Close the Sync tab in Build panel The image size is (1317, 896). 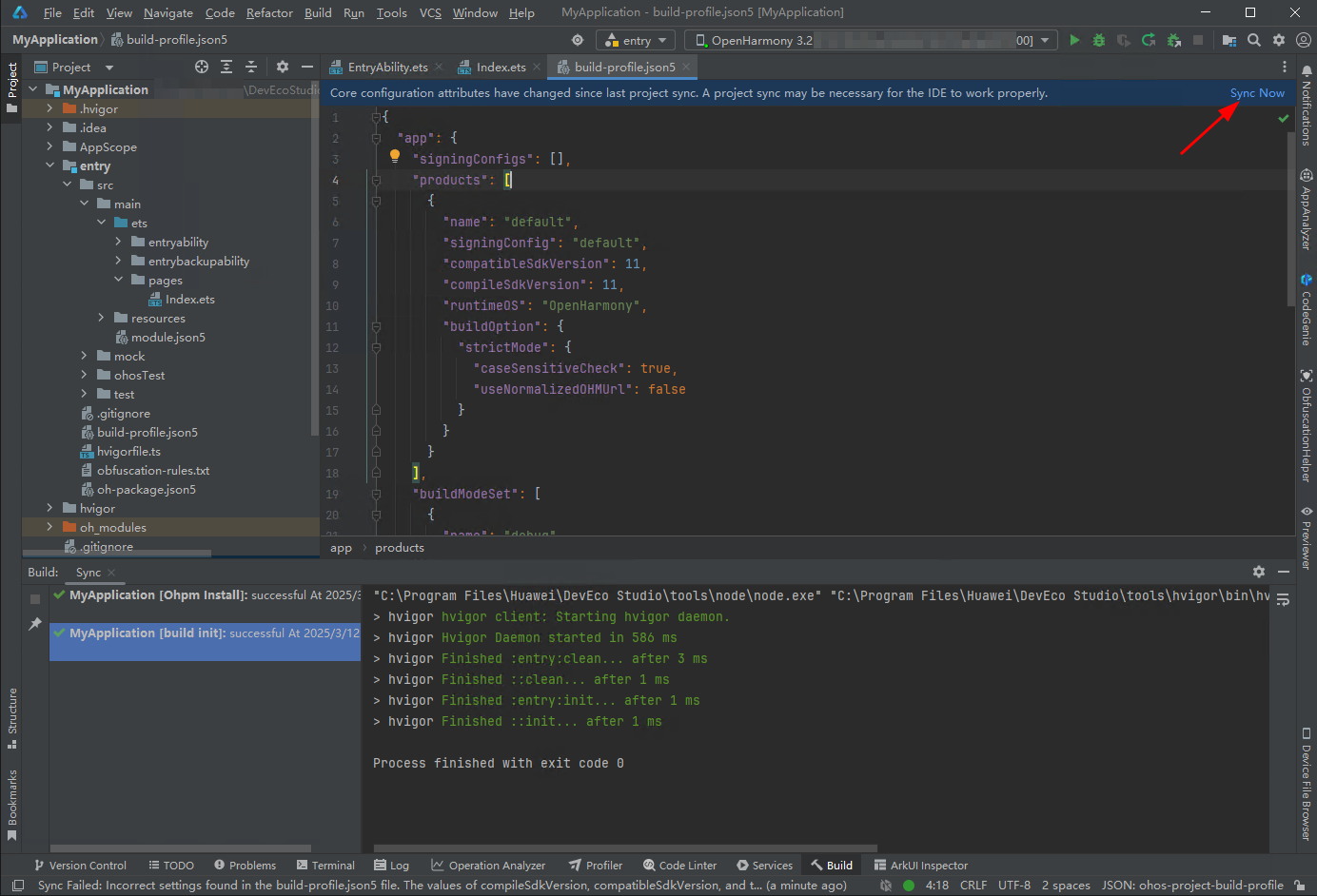point(111,573)
